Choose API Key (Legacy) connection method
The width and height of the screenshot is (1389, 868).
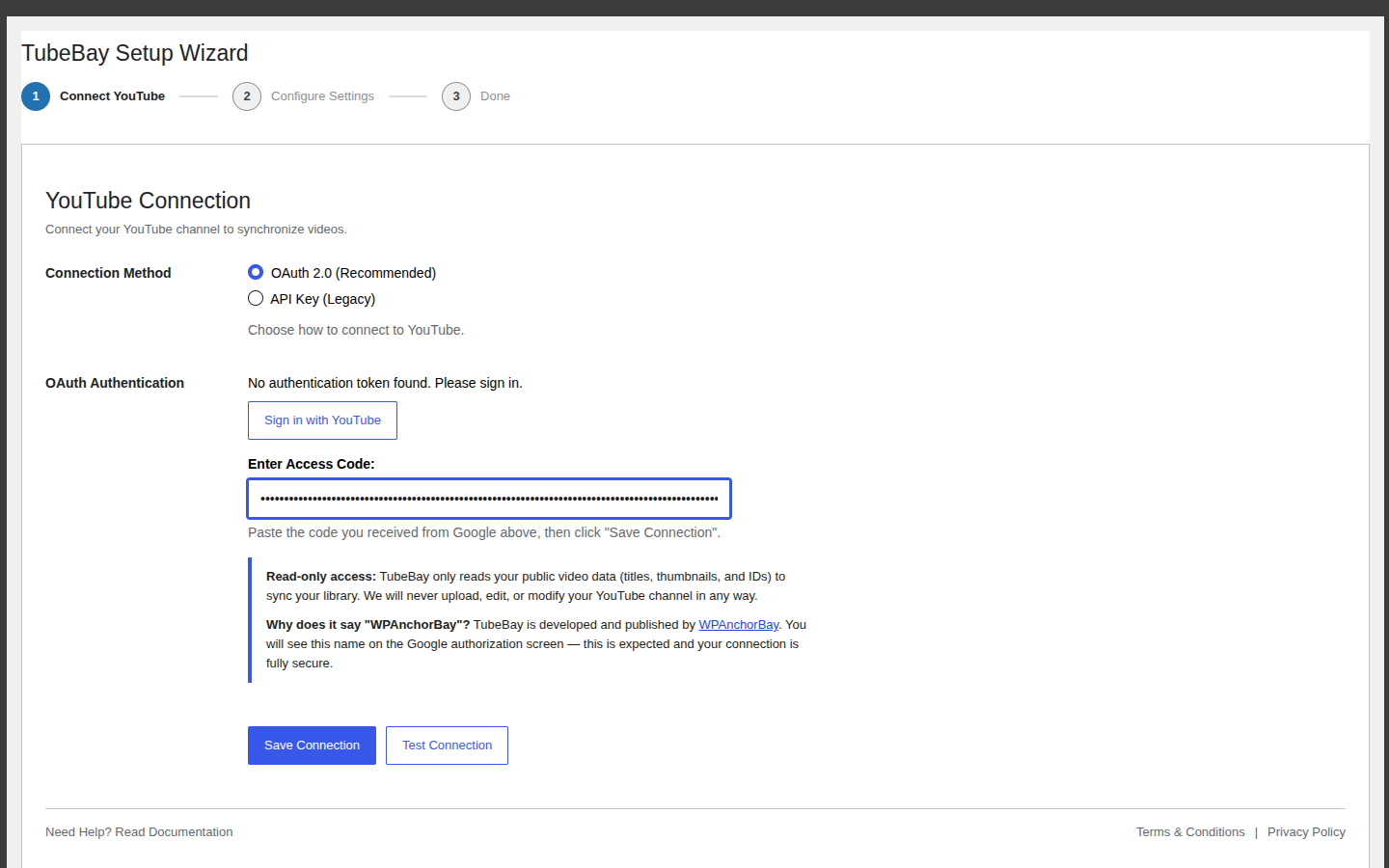(256, 299)
